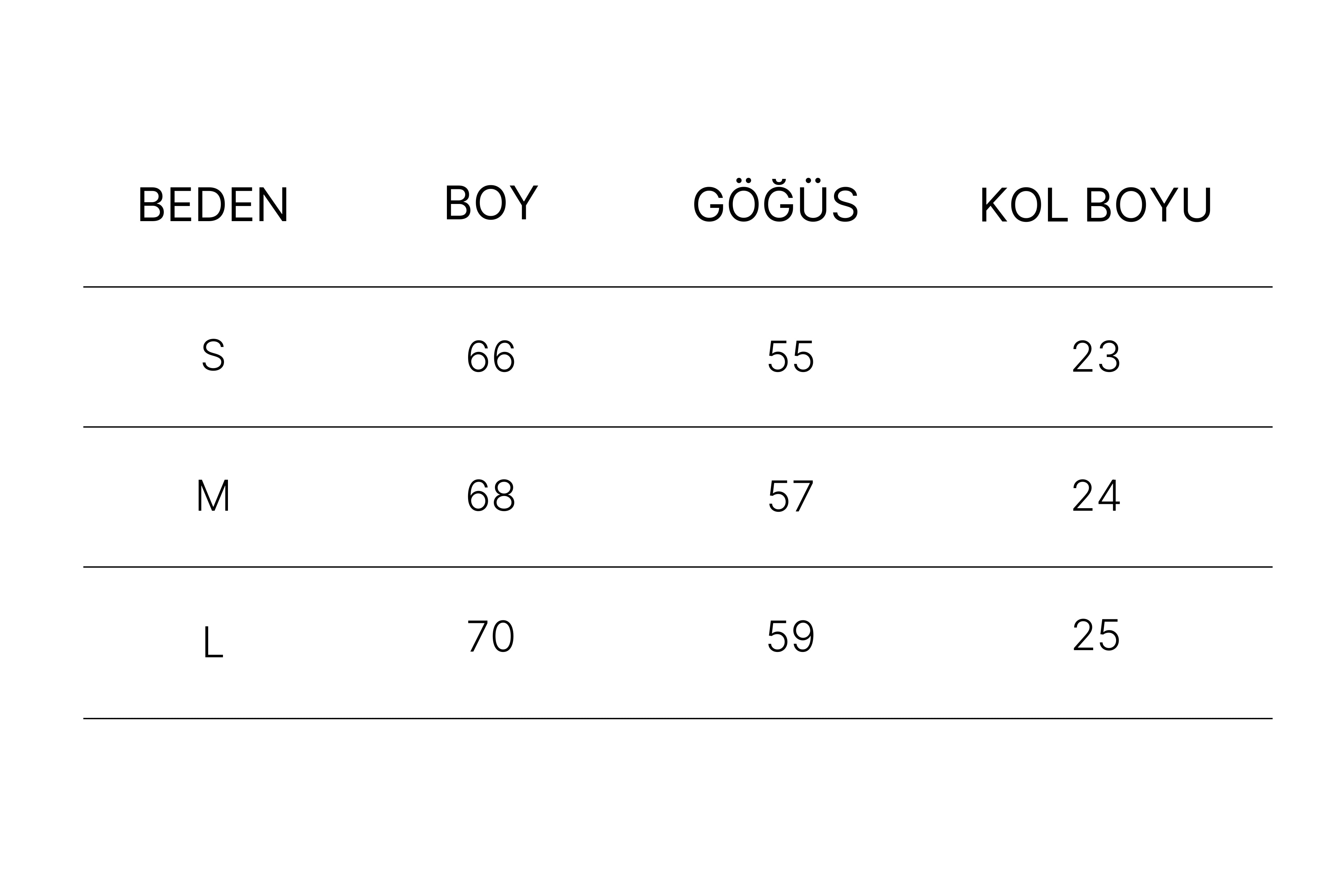Click the GÖĞÜS column header

click(776, 201)
